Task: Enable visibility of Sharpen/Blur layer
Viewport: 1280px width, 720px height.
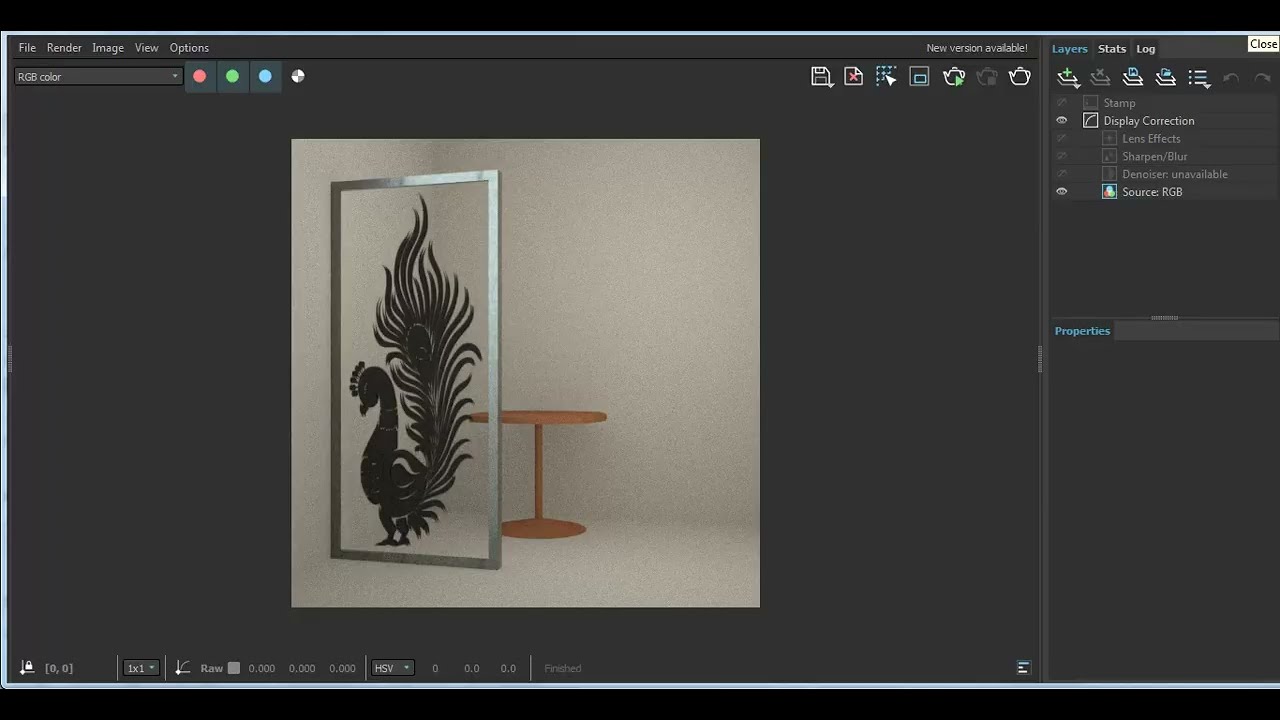Action: (x=1062, y=157)
